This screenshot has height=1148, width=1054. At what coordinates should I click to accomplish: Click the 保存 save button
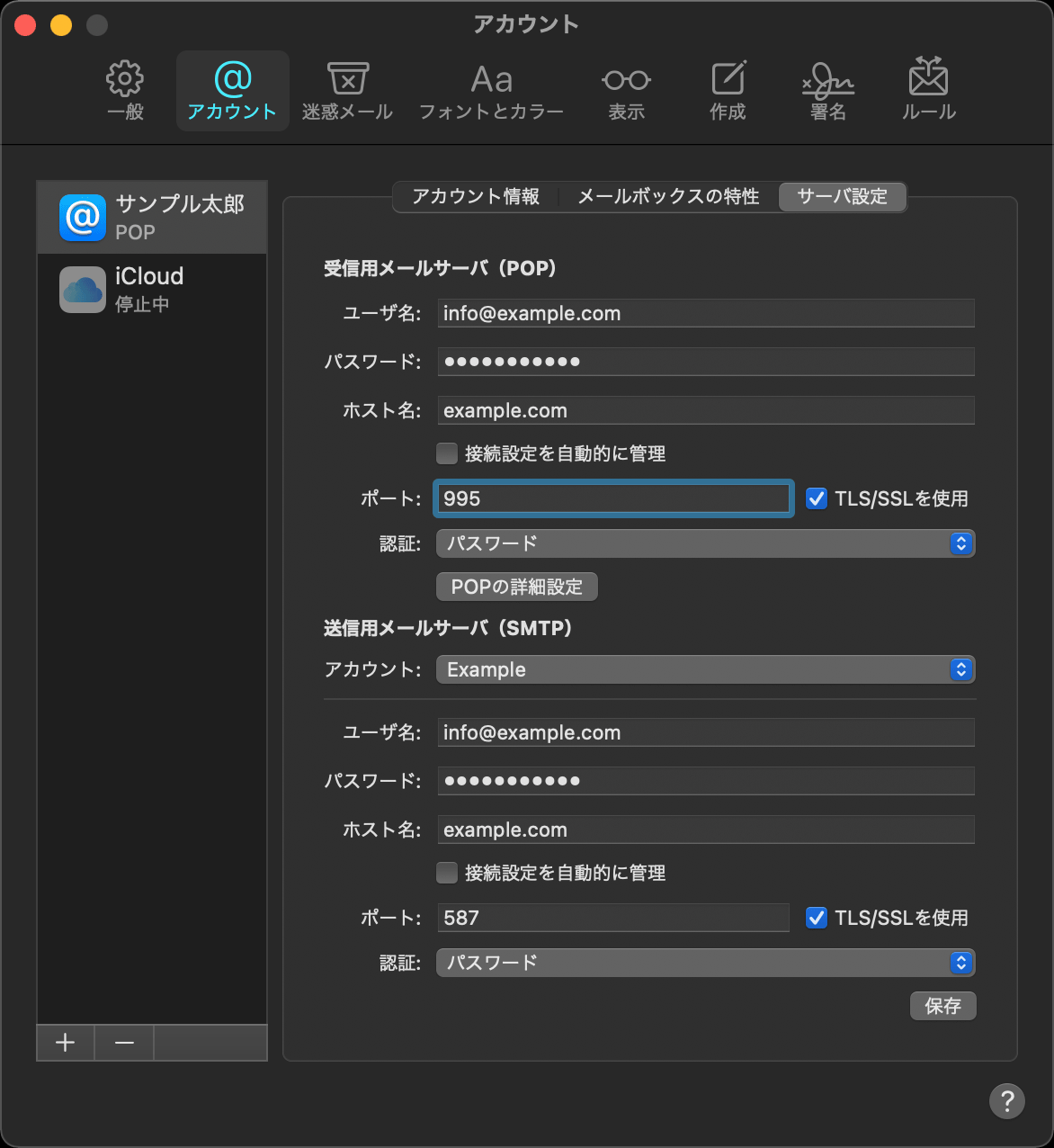point(942,1006)
